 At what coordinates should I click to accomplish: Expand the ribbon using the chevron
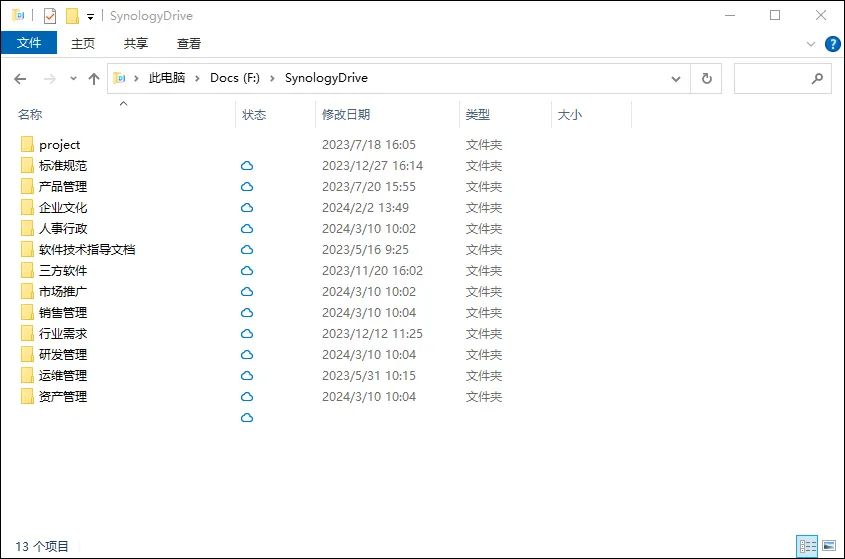811,44
